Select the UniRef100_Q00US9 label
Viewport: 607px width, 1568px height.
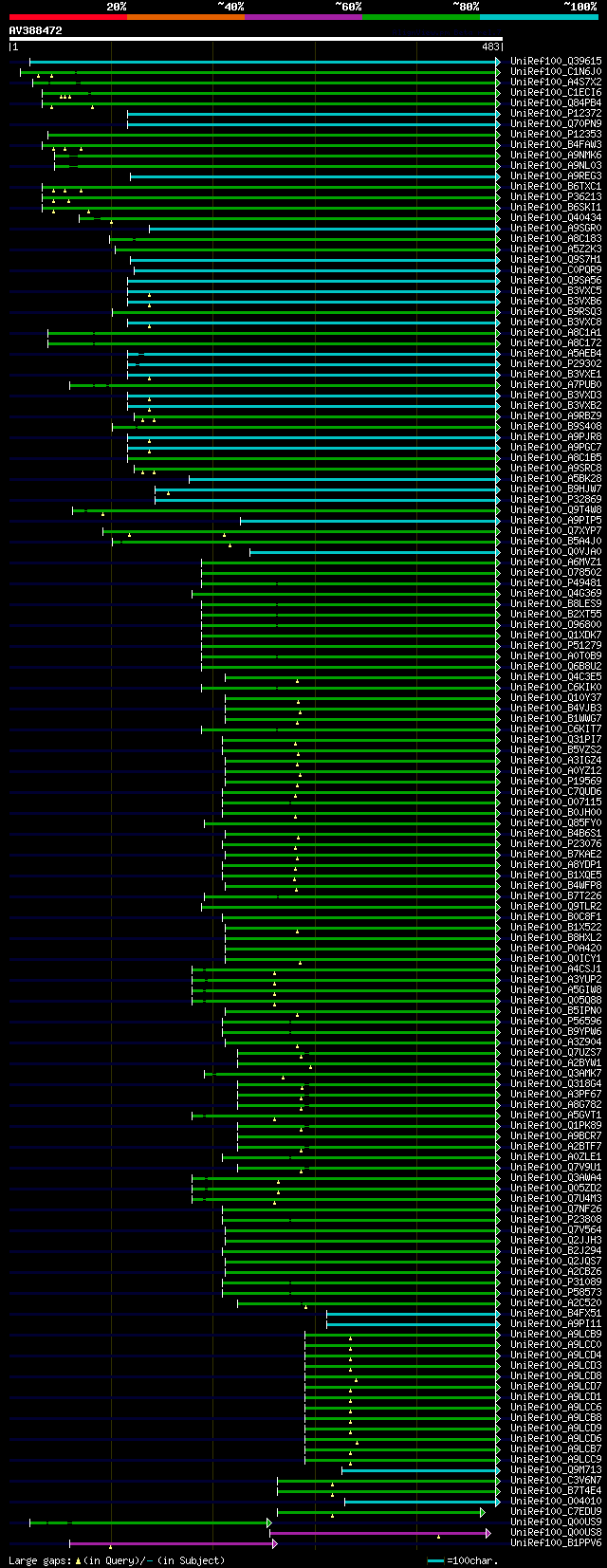(556, 1522)
